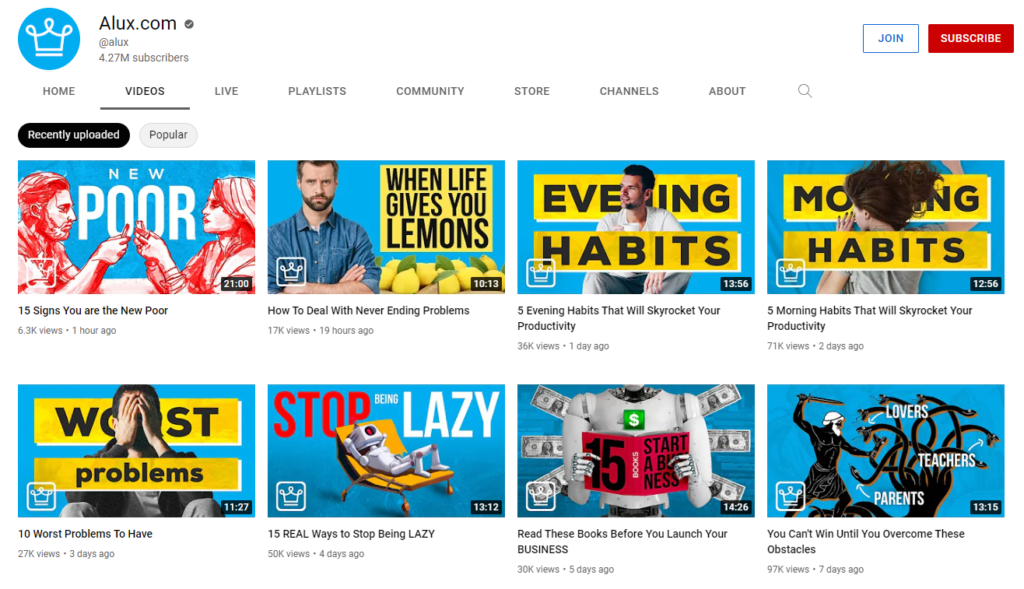Click crown watermark on Morning Habits thumbnail
This screenshot has width=1024, height=589.
tap(790, 272)
